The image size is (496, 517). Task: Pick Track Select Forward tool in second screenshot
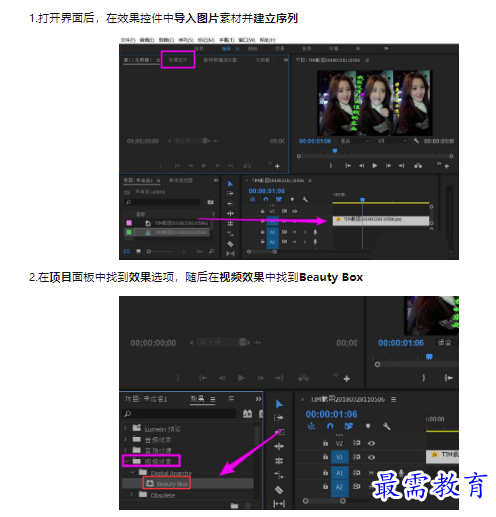(279, 417)
